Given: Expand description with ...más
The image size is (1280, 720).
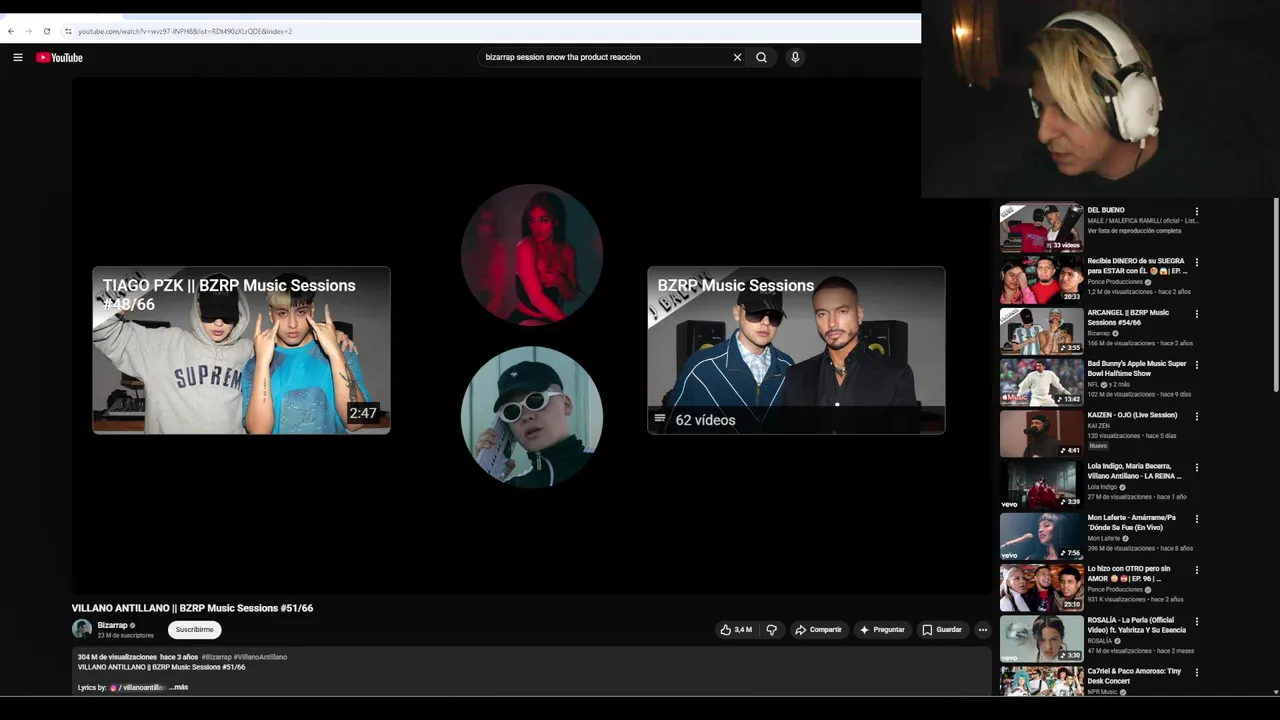Looking at the screenshot, I should point(179,687).
